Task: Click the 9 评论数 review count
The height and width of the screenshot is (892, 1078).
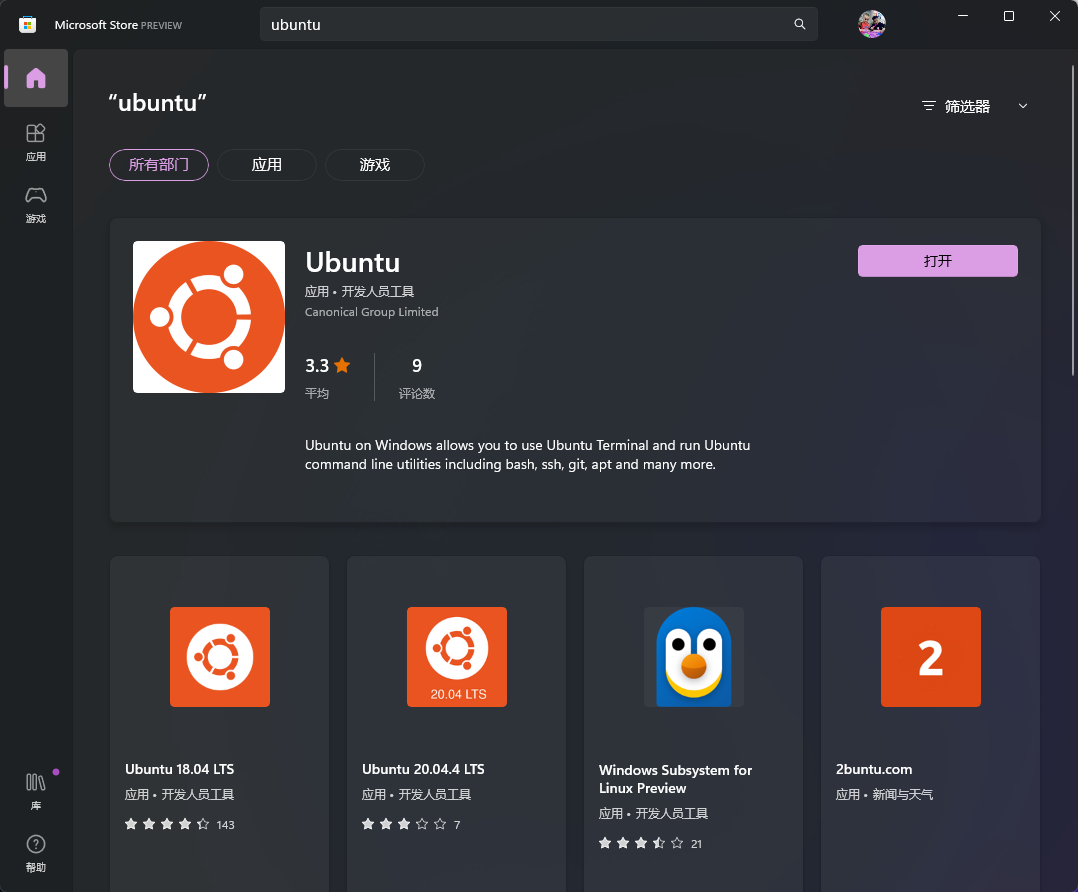Action: [x=417, y=376]
